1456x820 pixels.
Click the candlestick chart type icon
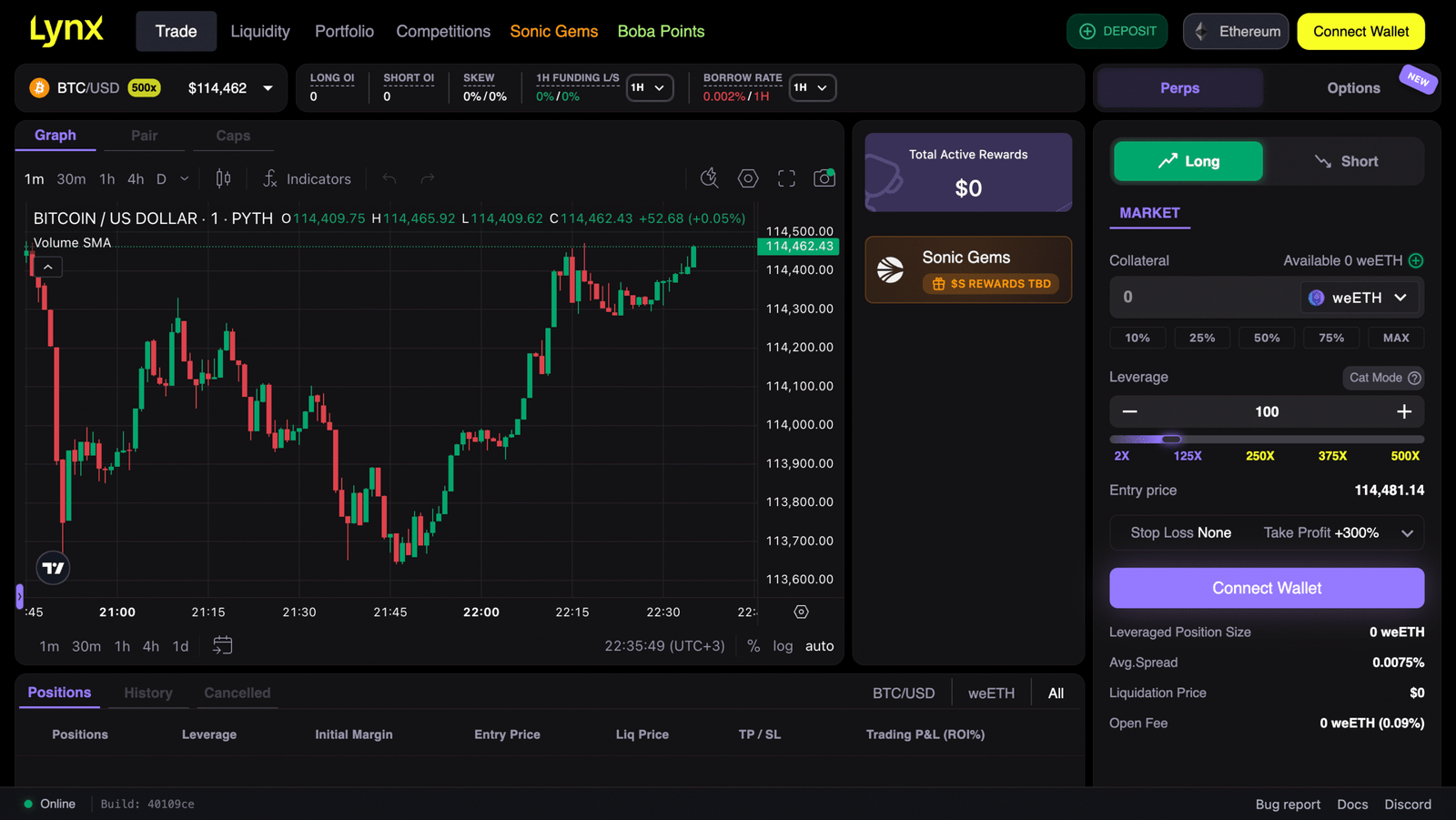(223, 178)
